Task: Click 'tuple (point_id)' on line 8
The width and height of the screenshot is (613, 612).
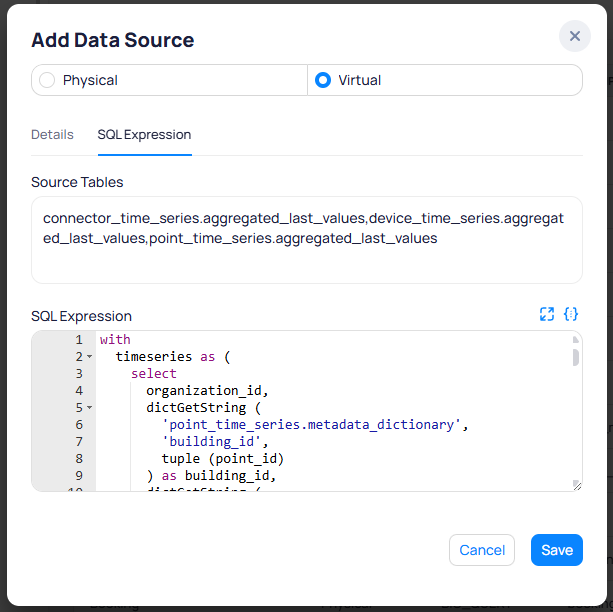Action: pos(222,458)
